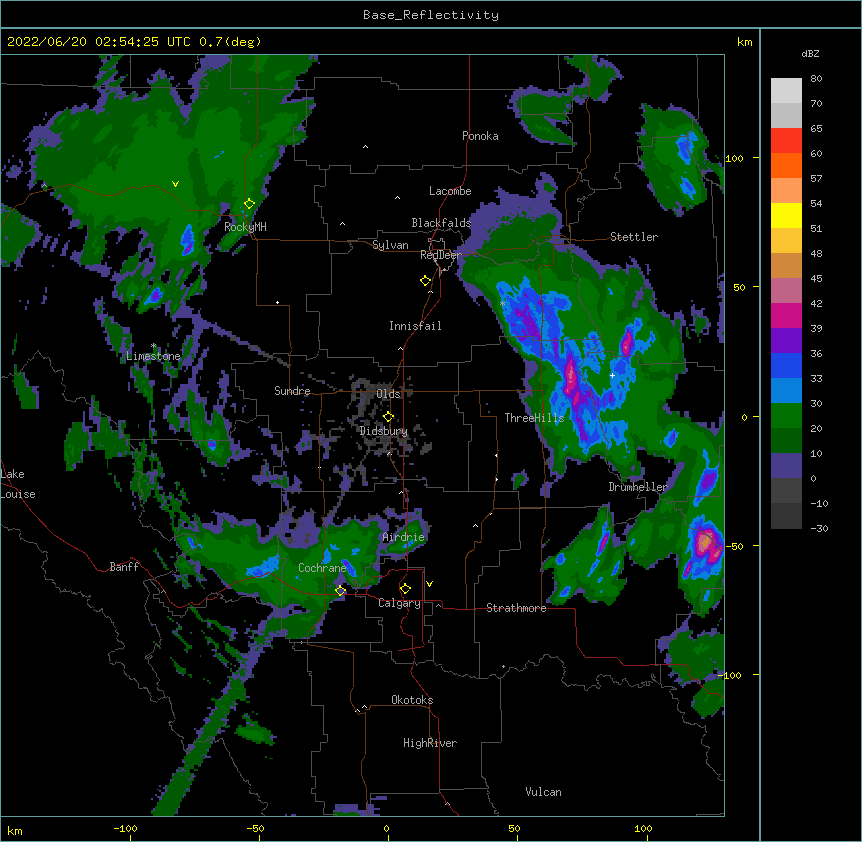The width and height of the screenshot is (862, 842).
Task: Click the Sundre label
Action: tap(292, 391)
